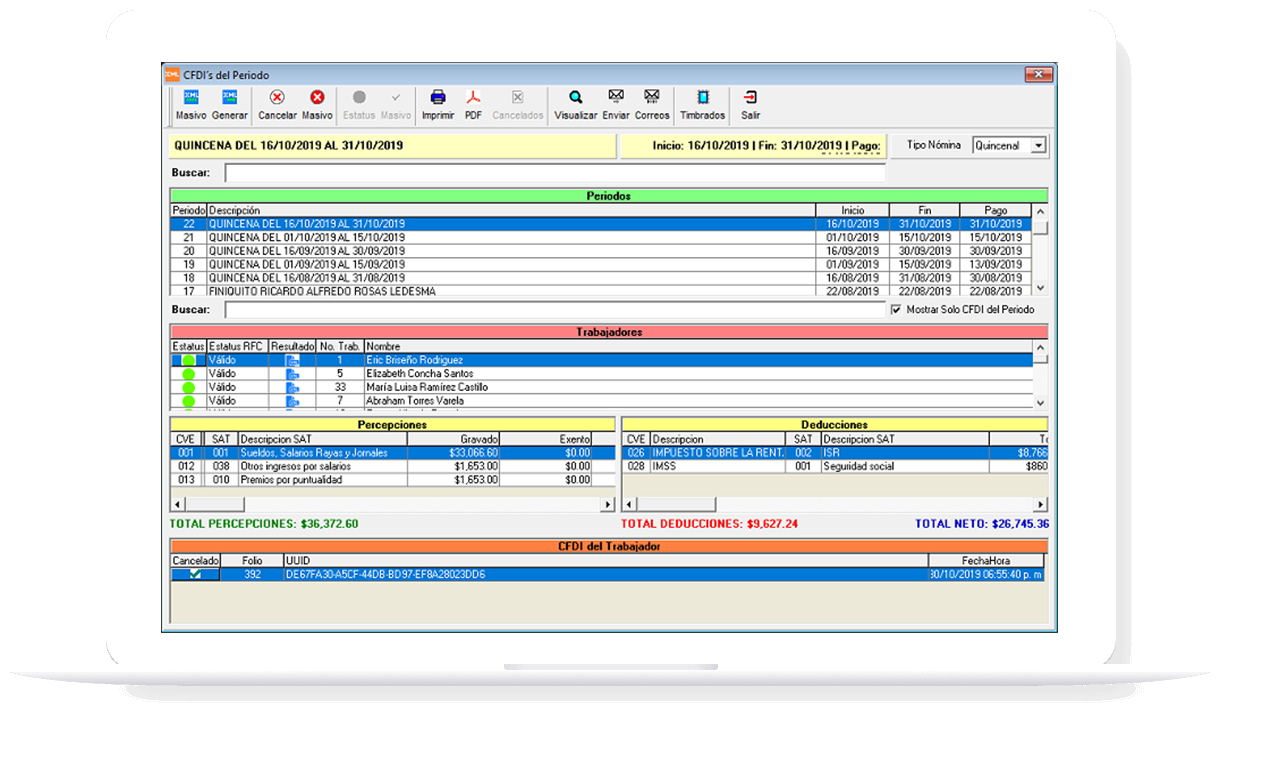1275x767 pixels.
Task: Click the green status dot for Elizabeth Concha Santos
Action: click(188, 374)
